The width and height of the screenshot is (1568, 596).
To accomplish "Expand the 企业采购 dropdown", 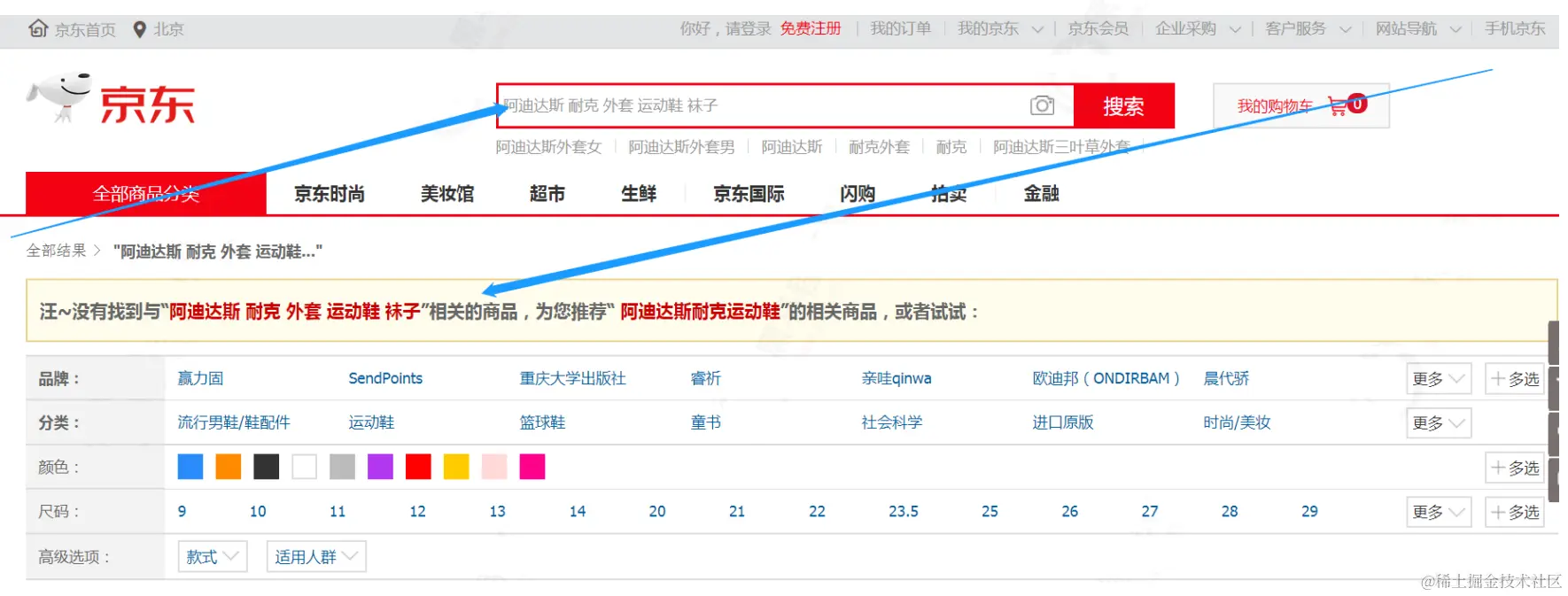I will (x=1198, y=28).
